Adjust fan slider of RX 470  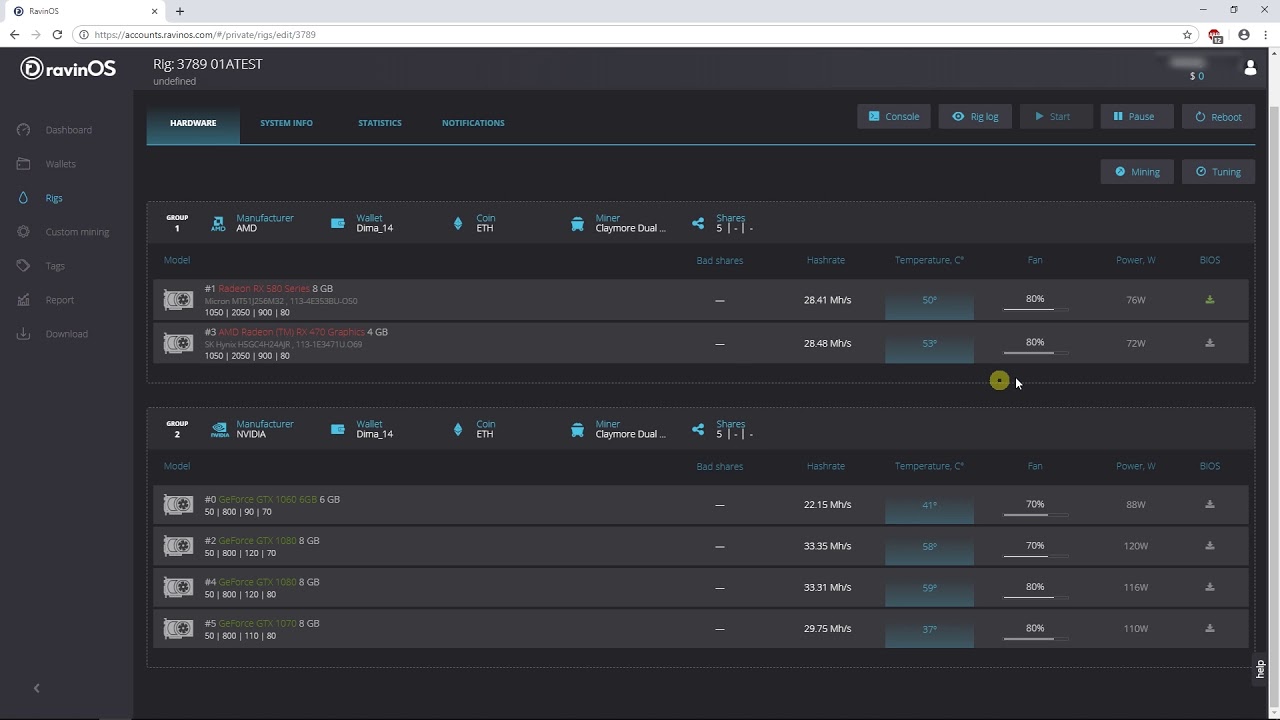[x=1035, y=353]
